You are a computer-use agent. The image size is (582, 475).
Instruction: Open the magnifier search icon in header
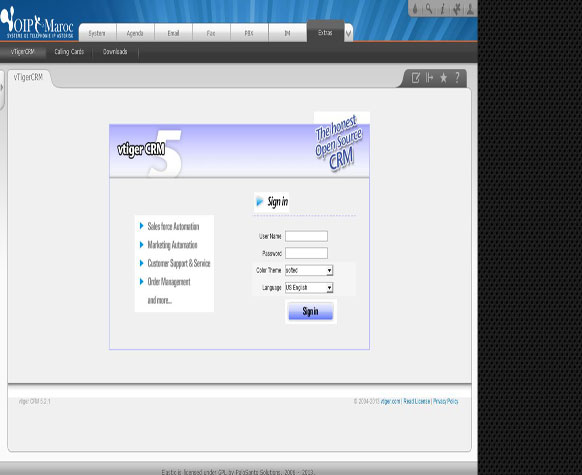[x=429, y=9]
